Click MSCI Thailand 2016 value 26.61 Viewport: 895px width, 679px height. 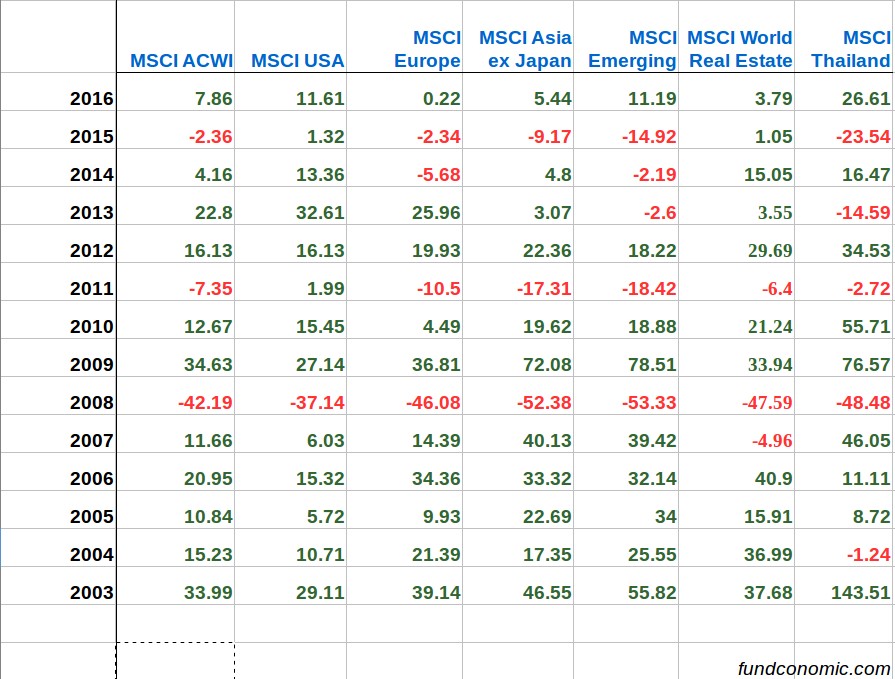pyautogui.click(x=866, y=99)
